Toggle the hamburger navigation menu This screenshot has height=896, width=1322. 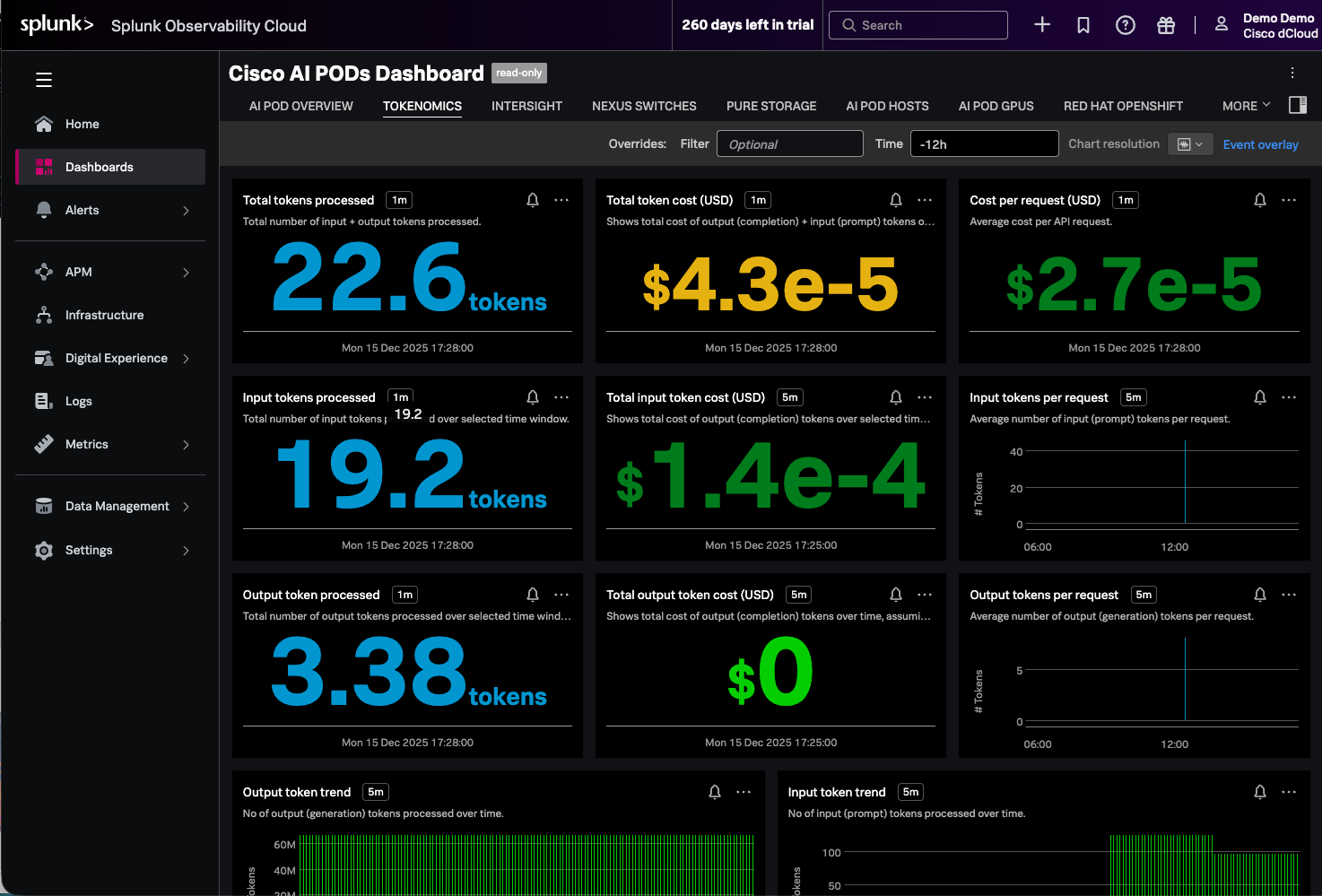click(x=44, y=80)
